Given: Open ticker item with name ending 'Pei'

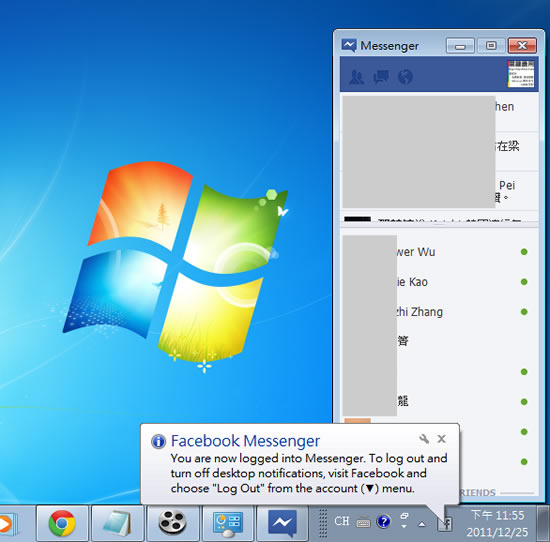Looking at the screenshot, I should 439,192.
